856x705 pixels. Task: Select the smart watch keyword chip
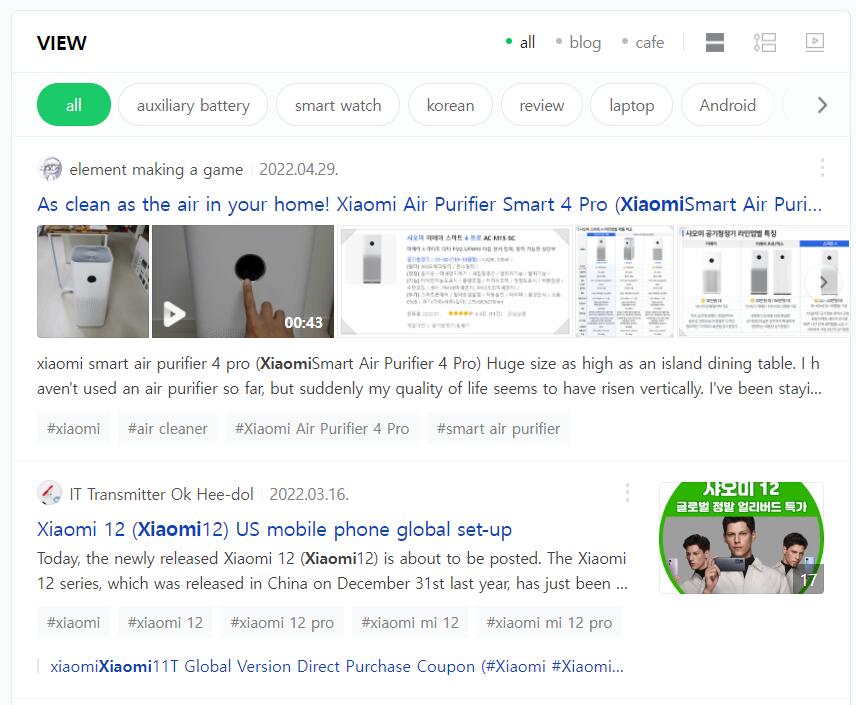point(338,105)
